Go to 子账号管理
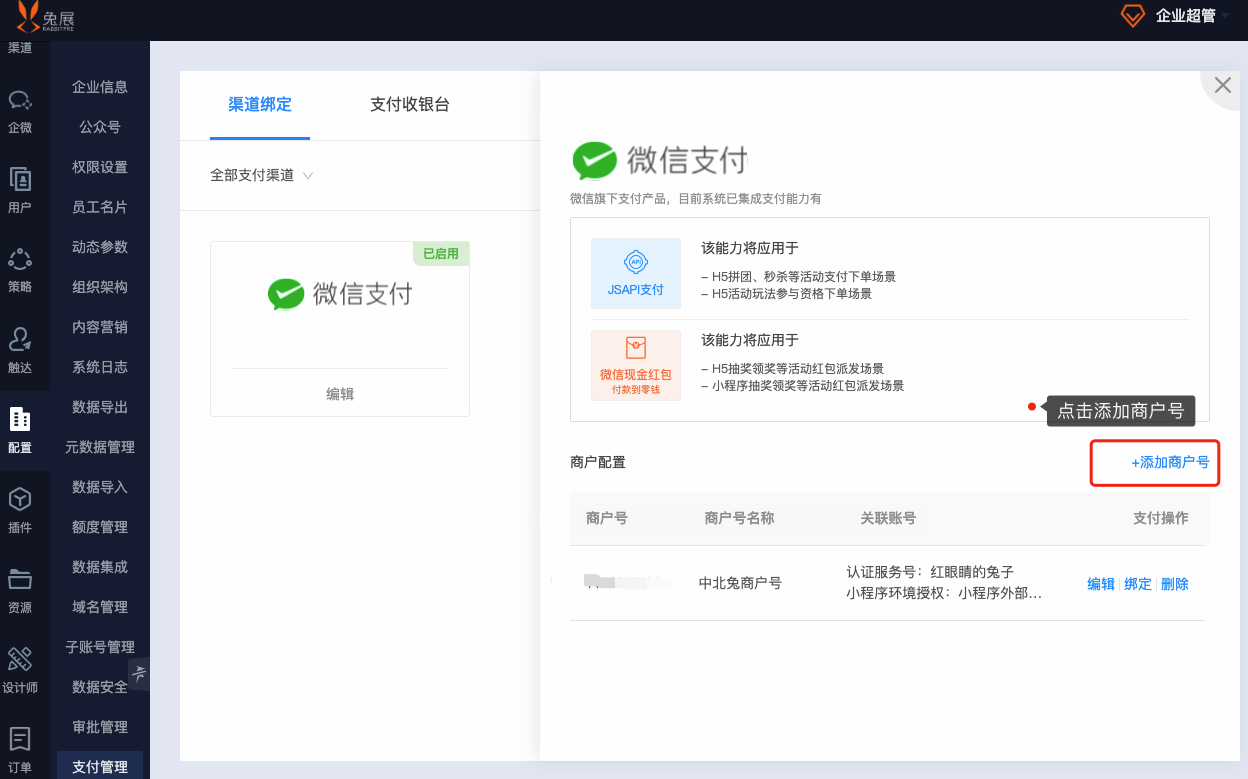Viewport: 1248px width, 779px height. (100, 647)
